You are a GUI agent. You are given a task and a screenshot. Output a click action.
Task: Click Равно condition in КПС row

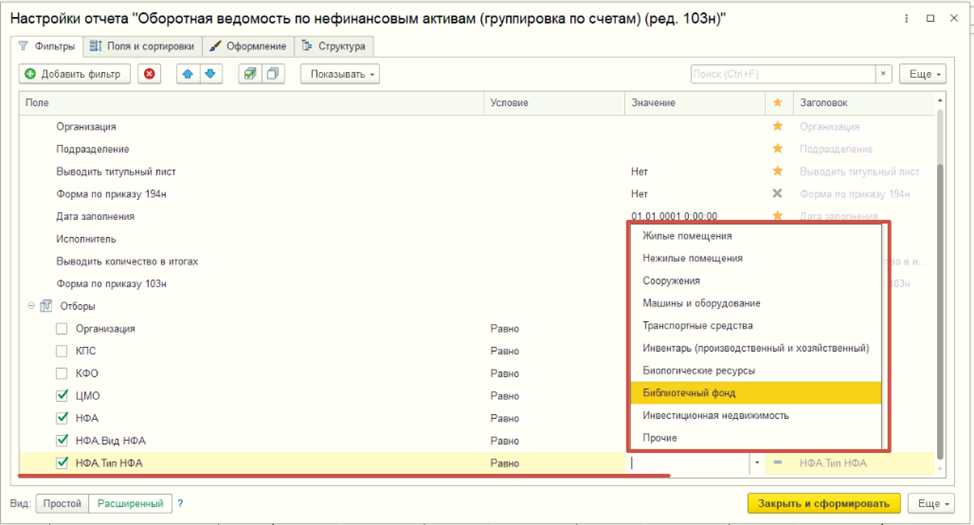pos(504,351)
